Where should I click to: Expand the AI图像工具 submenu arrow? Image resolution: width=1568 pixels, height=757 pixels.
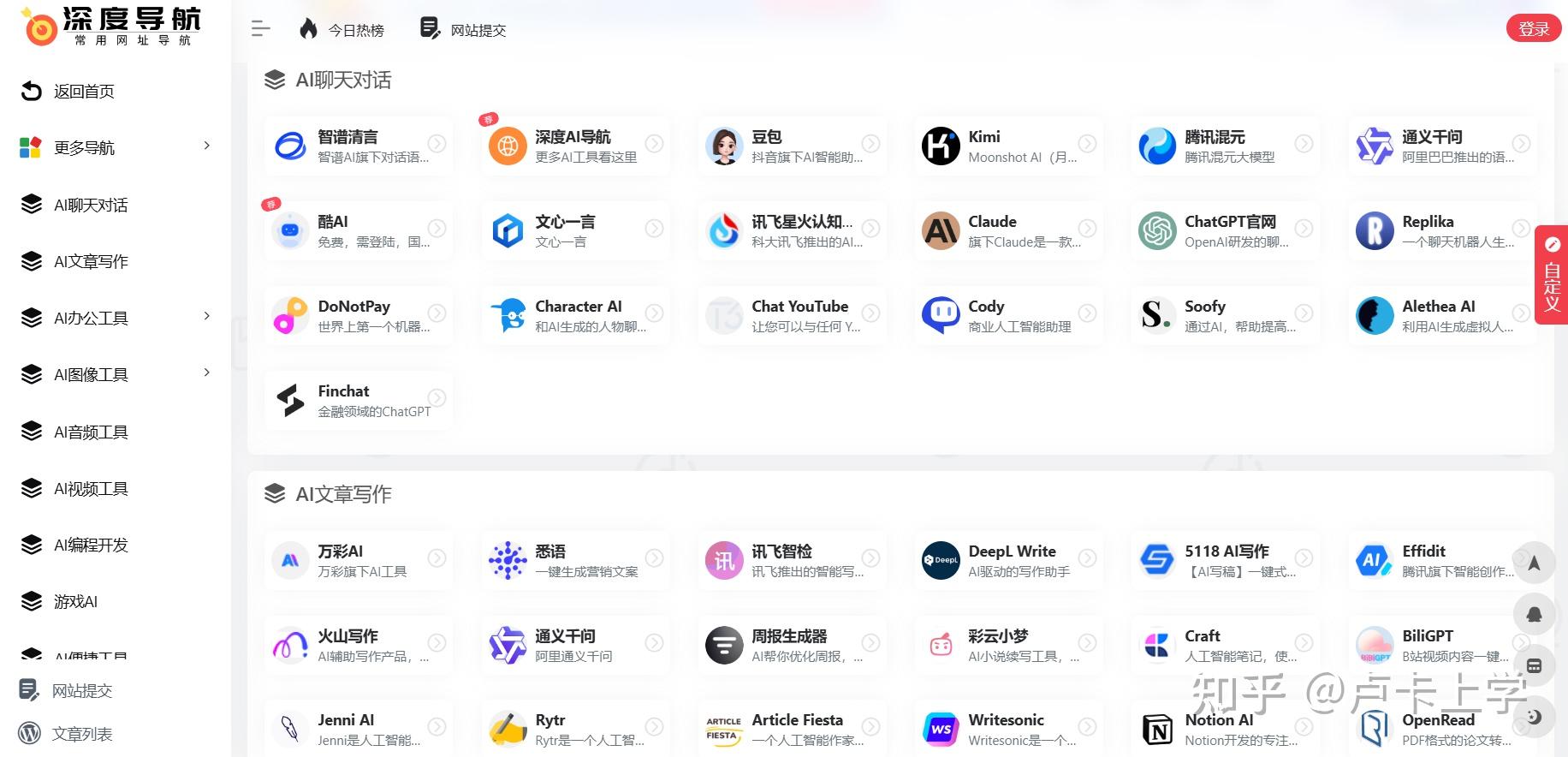(206, 373)
